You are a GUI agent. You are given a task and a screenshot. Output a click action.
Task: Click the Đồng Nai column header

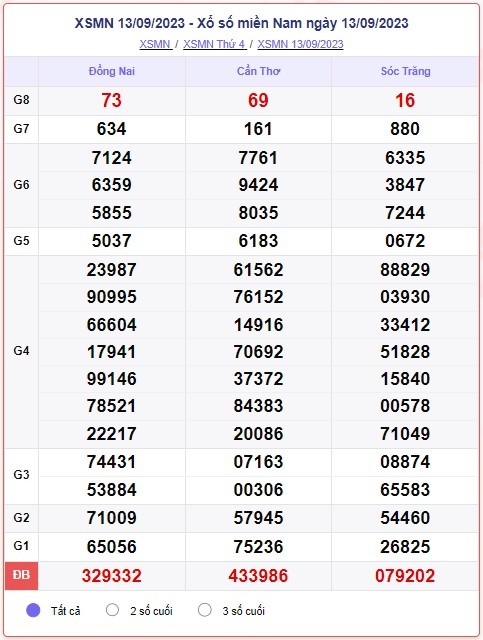[111, 71]
